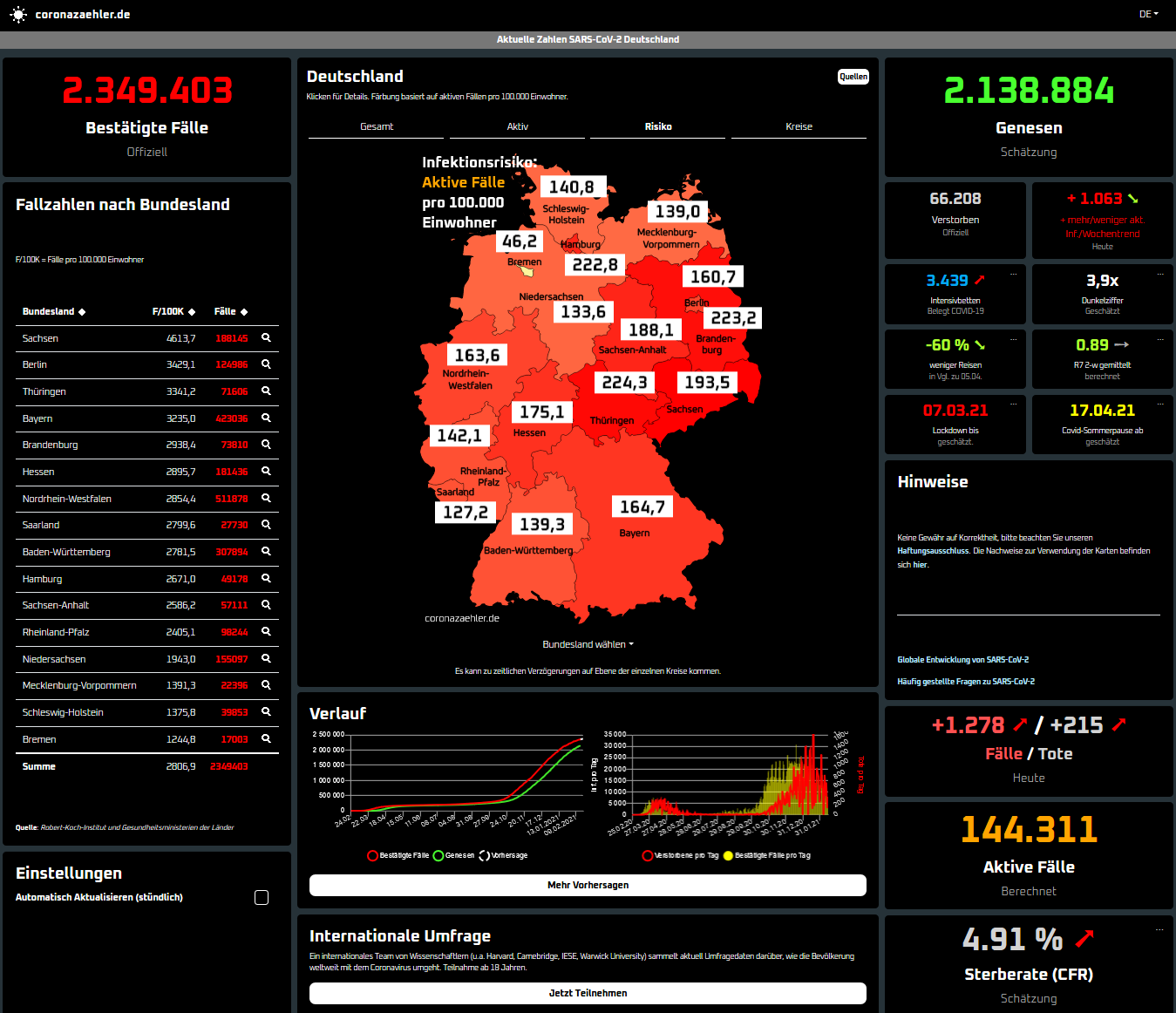
Task: Open three-dot menu on Intensivbetten tile
Action: click(x=1013, y=274)
